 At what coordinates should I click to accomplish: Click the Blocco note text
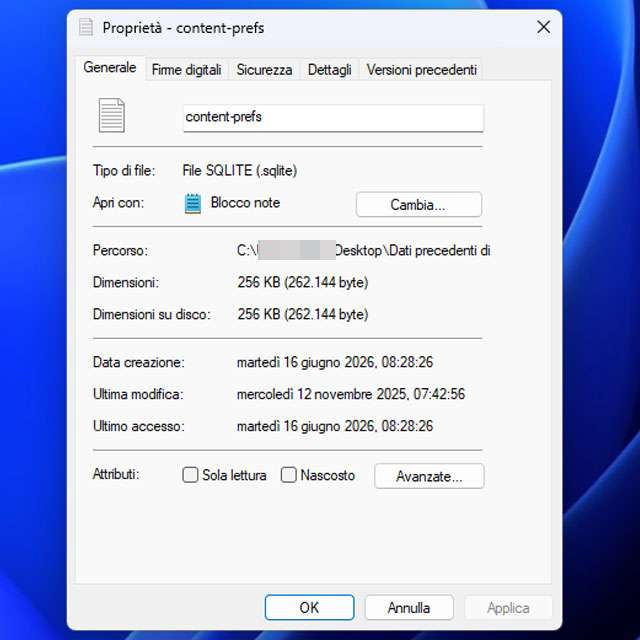pos(245,203)
